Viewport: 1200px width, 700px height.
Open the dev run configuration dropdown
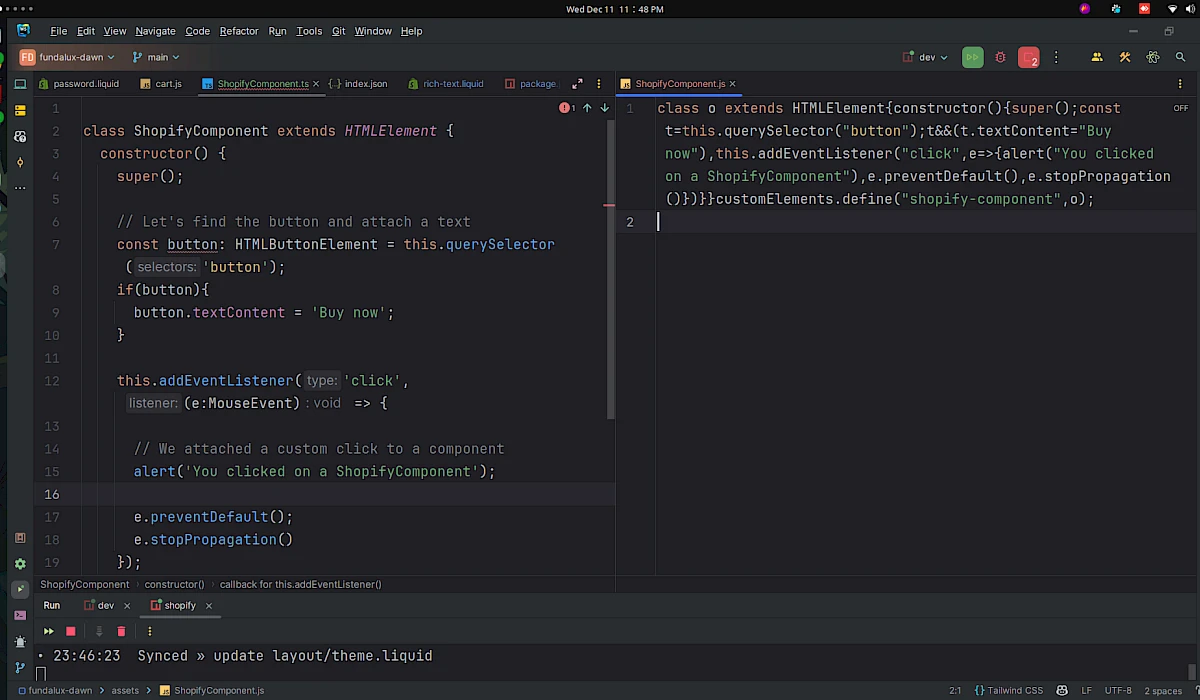(x=925, y=57)
